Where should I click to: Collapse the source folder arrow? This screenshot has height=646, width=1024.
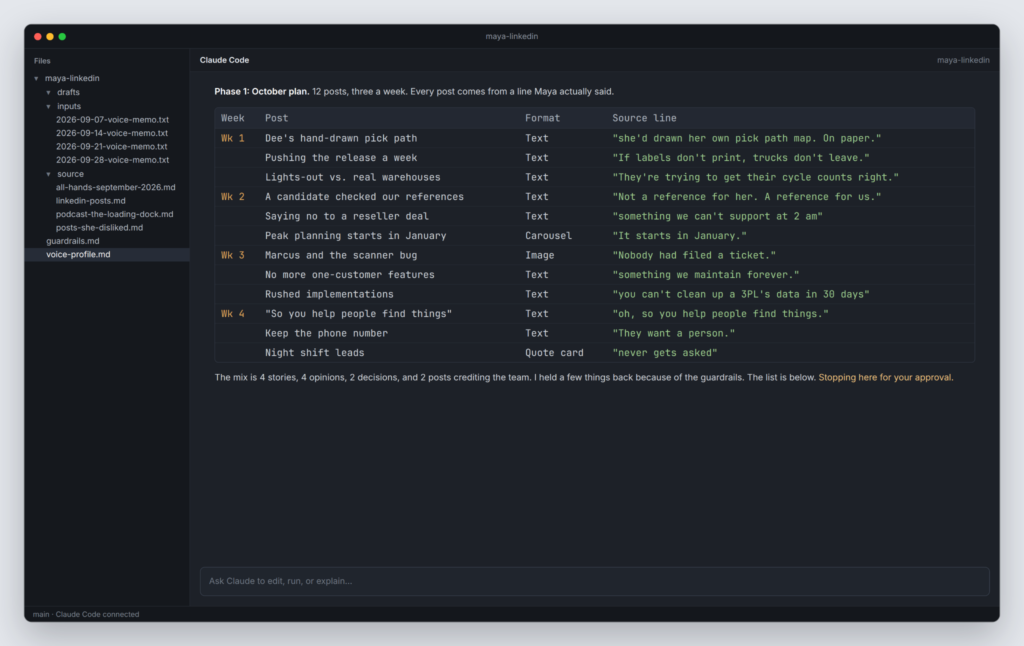48,174
